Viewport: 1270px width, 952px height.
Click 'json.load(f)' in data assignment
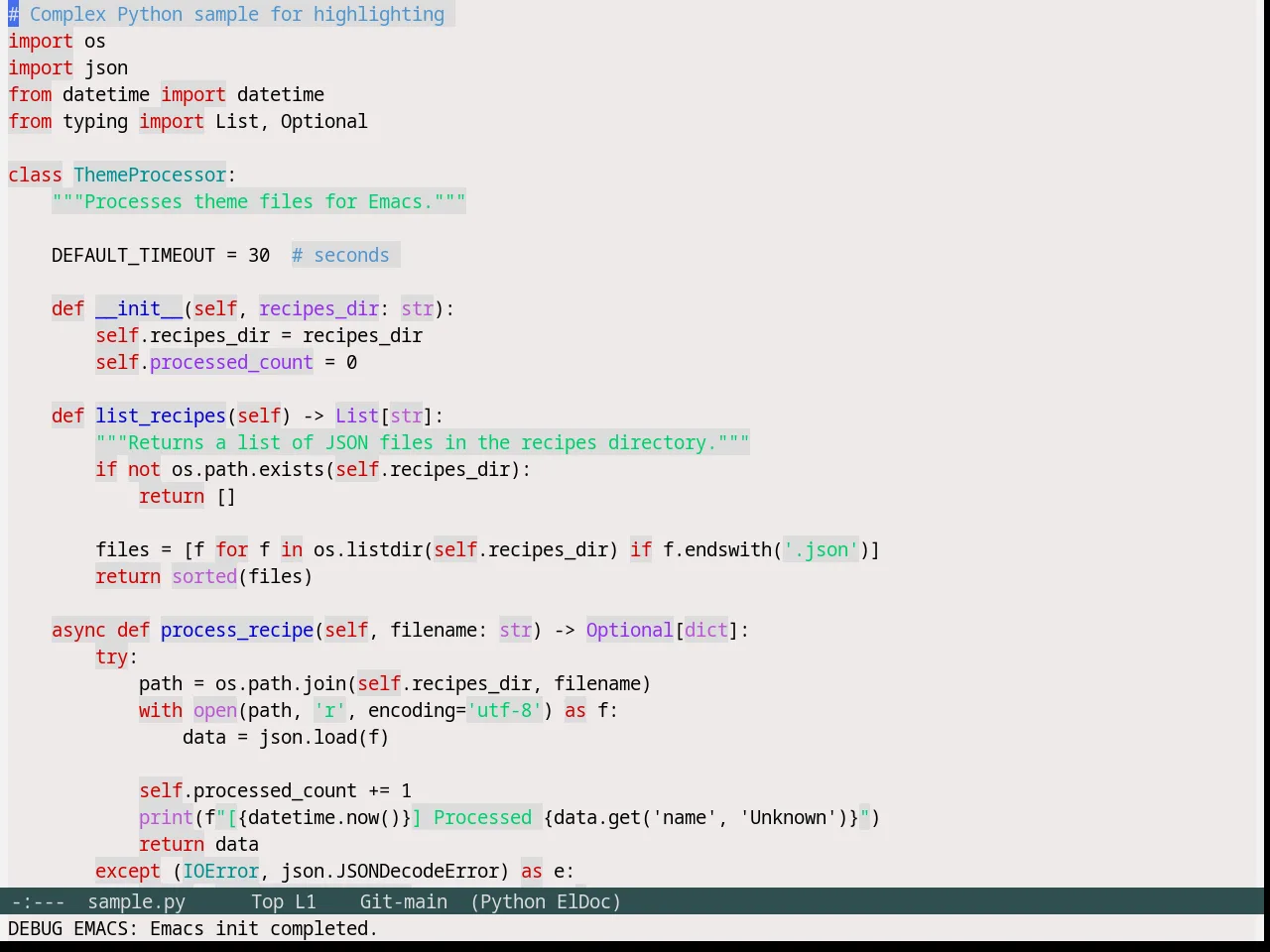point(324,737)
